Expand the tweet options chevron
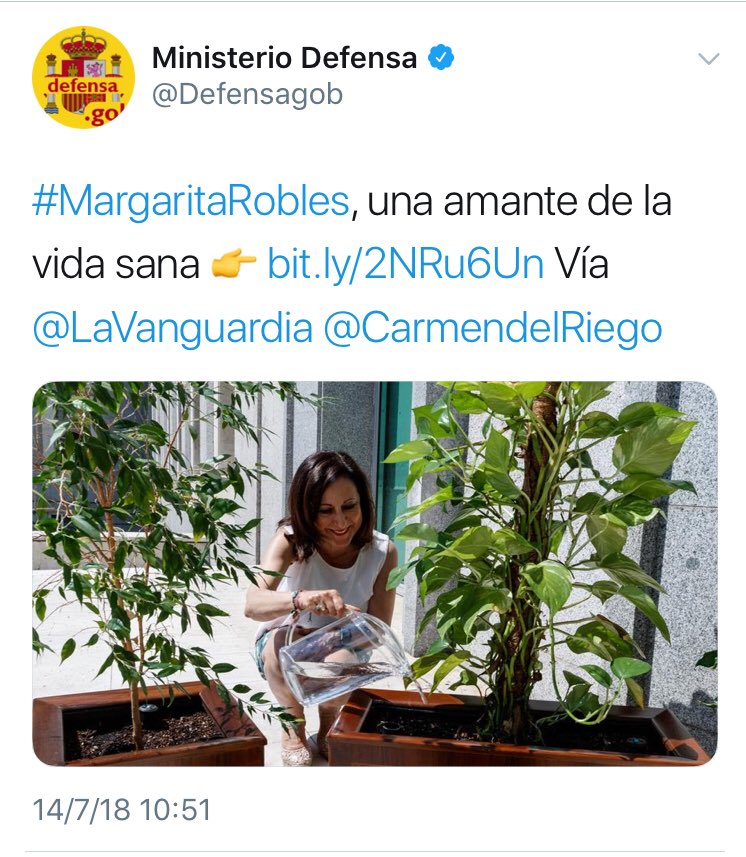Screen dimensions: 746x857 pos(709,58)
